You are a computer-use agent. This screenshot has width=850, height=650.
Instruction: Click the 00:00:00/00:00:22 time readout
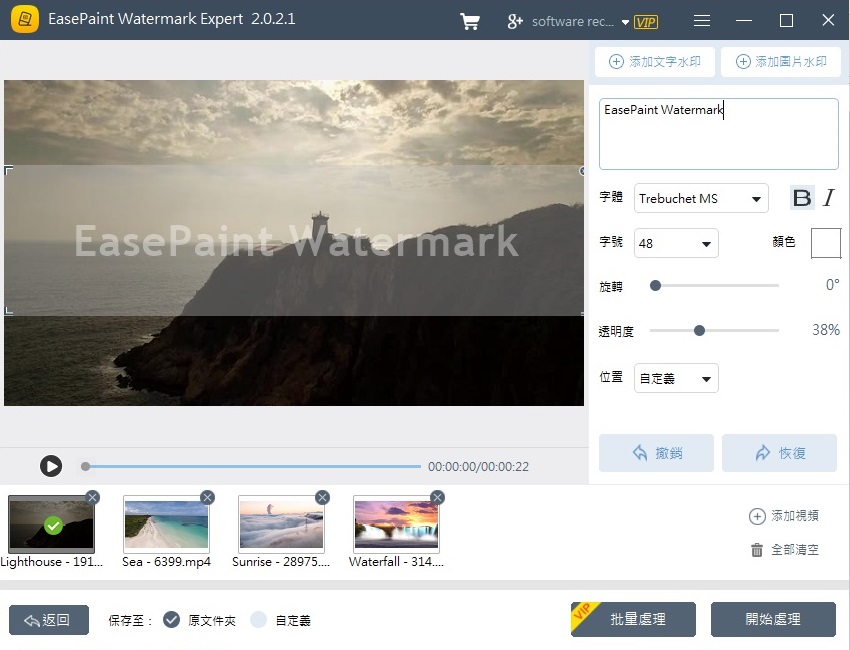click(478, 467)
